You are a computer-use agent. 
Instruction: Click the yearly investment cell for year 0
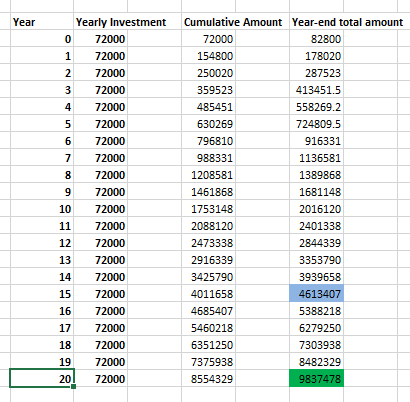pos(100,39)
